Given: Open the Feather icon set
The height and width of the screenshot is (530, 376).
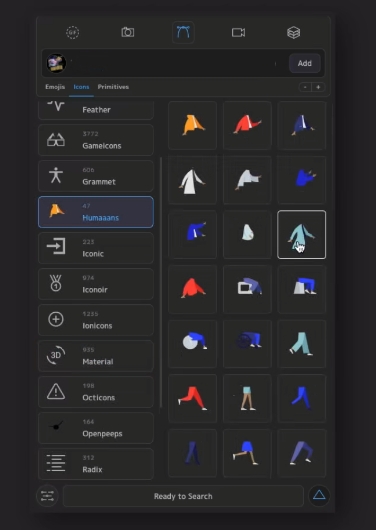Looking at the screenshot, I should click(96, 110).
